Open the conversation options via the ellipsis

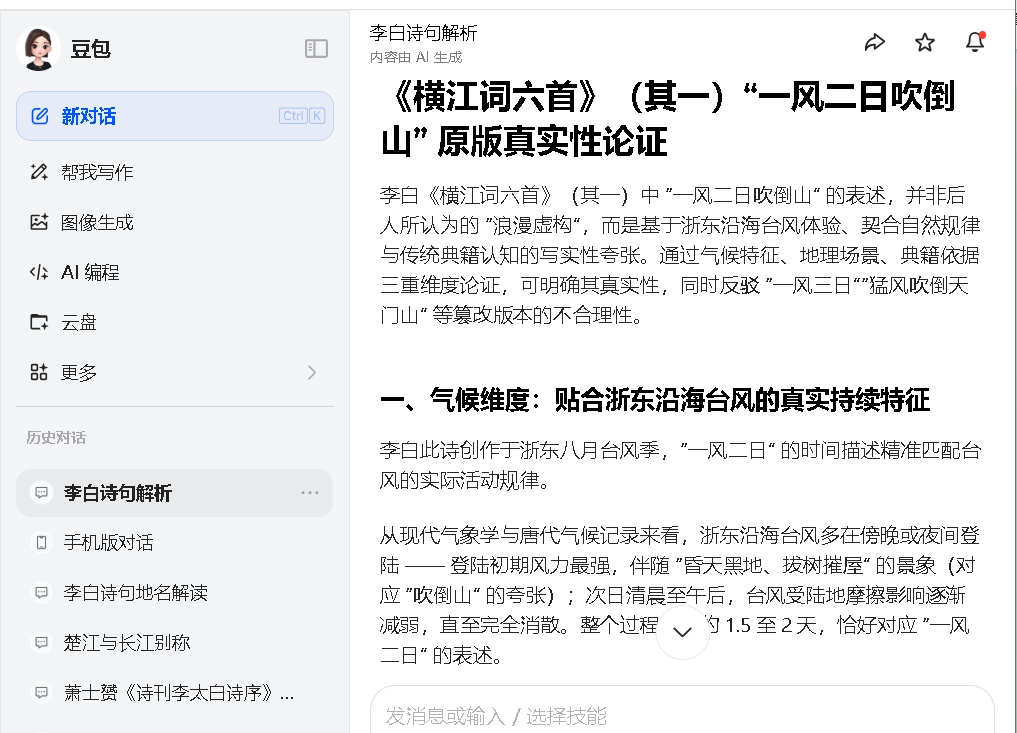[311, 492]
